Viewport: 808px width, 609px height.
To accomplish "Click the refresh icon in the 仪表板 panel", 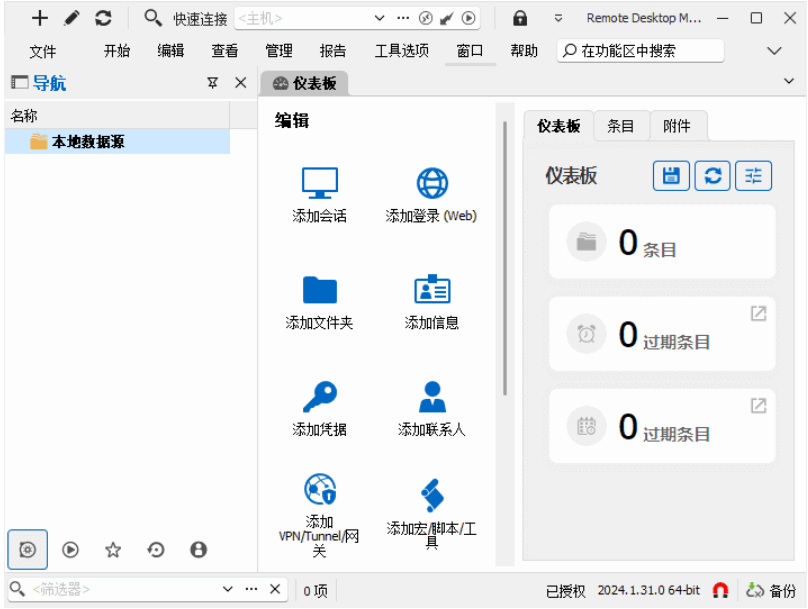I will (x=712, y=175).
